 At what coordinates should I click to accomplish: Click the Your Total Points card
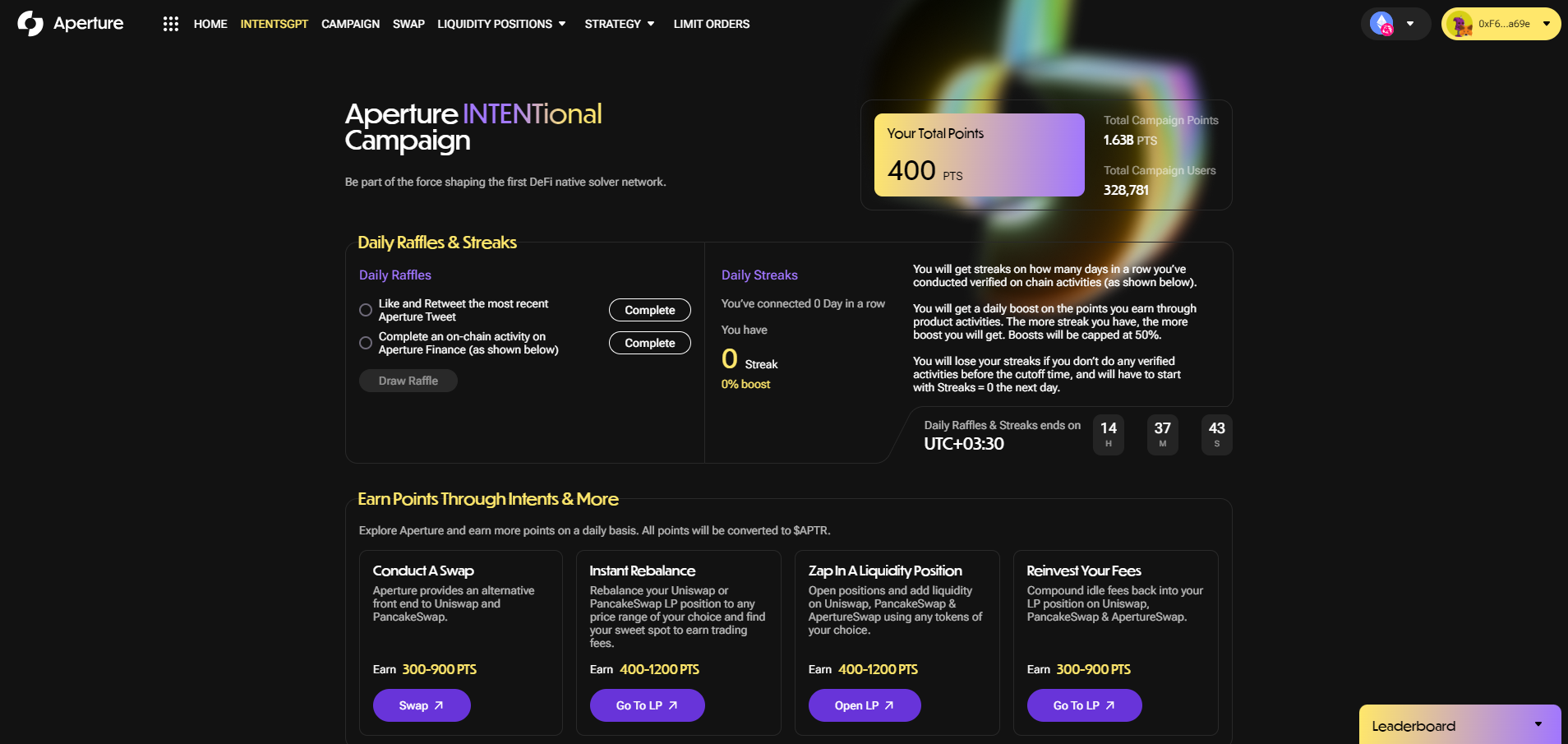980,155
